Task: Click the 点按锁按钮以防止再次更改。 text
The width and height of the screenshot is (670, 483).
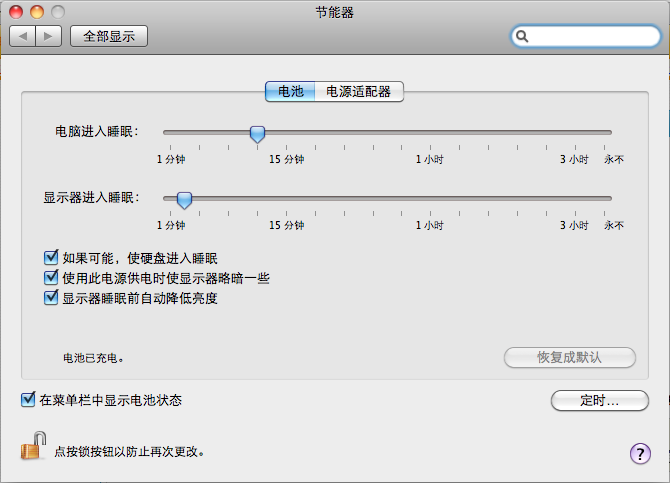Action: (129, 451)
